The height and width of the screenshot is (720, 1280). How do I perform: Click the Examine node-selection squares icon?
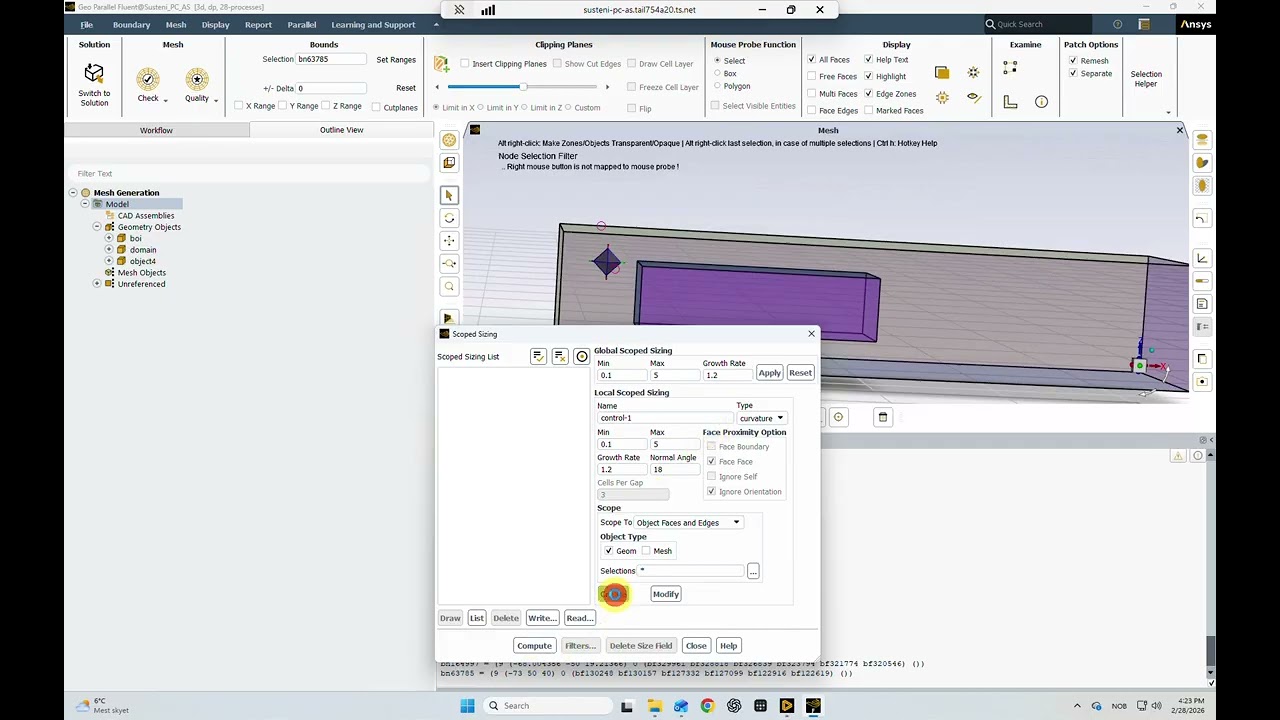(x=1010, y=68)
